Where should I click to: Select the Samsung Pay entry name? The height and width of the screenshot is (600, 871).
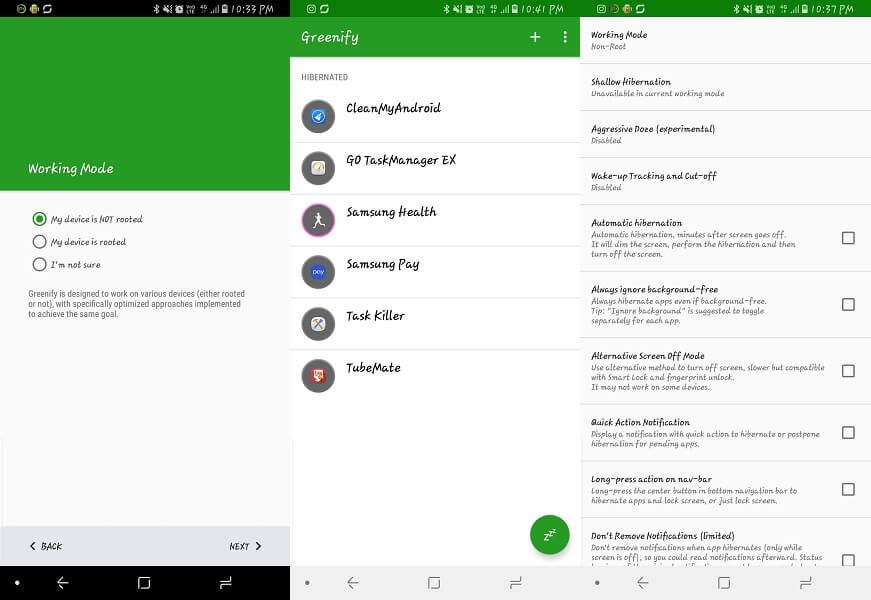click(383, 264)
